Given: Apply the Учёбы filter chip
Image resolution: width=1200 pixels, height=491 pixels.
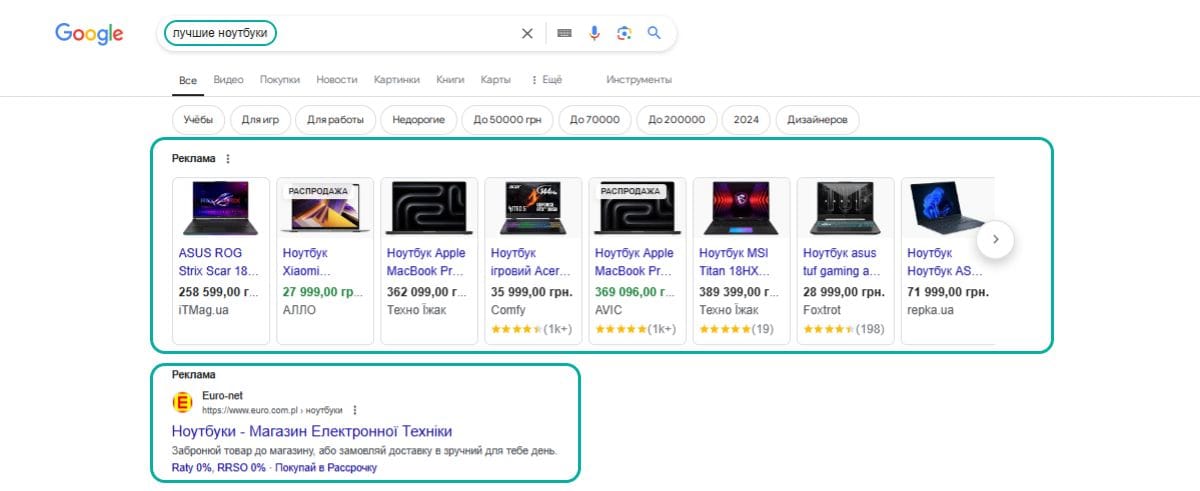Looking at the screenshot, I should point(198,120).
